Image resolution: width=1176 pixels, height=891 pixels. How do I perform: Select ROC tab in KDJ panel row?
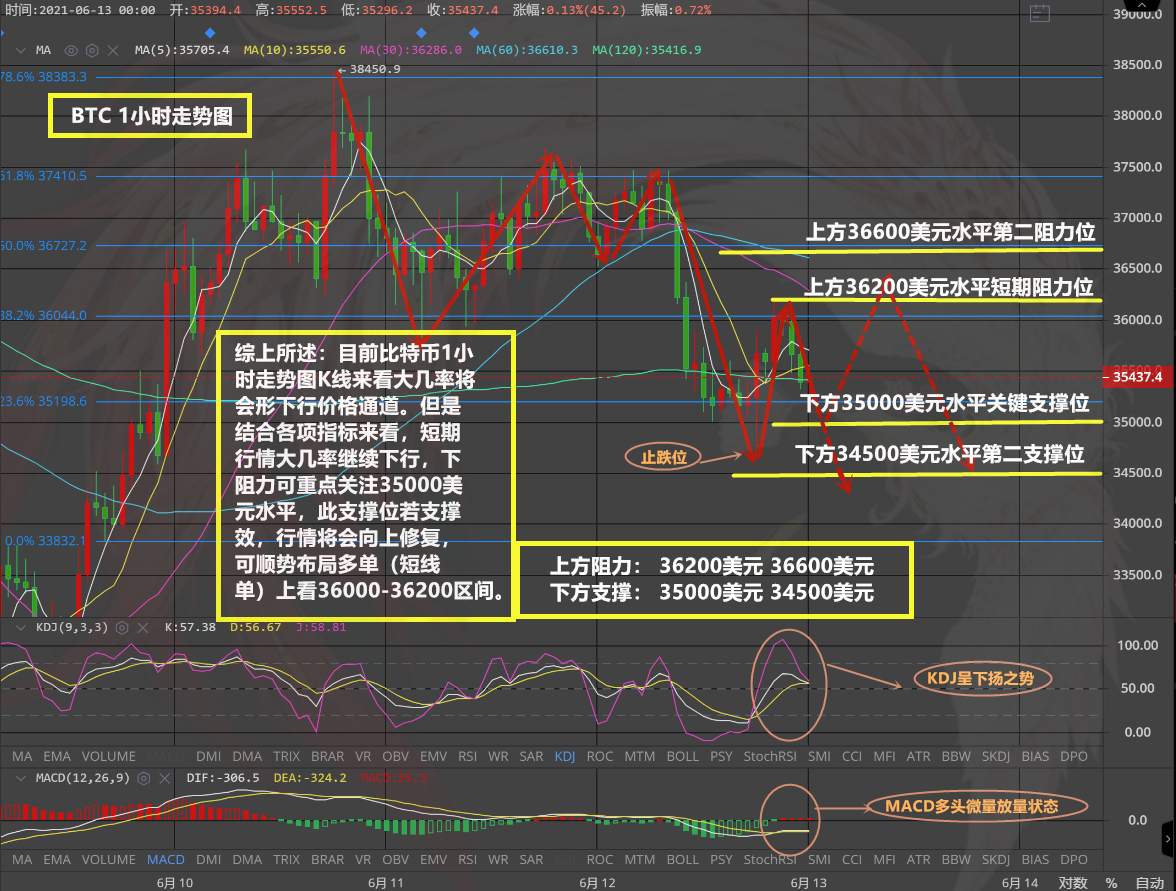click(599, 756)
